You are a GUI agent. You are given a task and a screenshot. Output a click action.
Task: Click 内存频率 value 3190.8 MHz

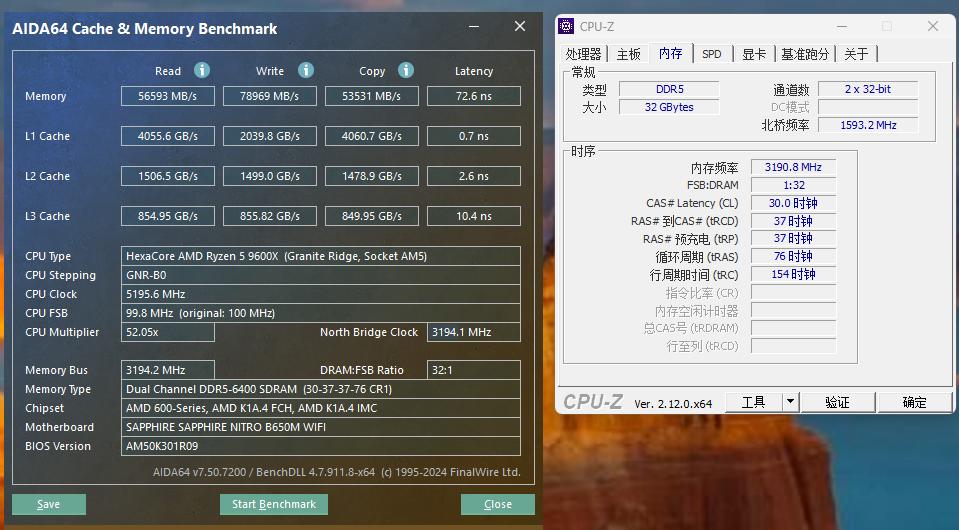pyautogui.click(x=793, y=167)
